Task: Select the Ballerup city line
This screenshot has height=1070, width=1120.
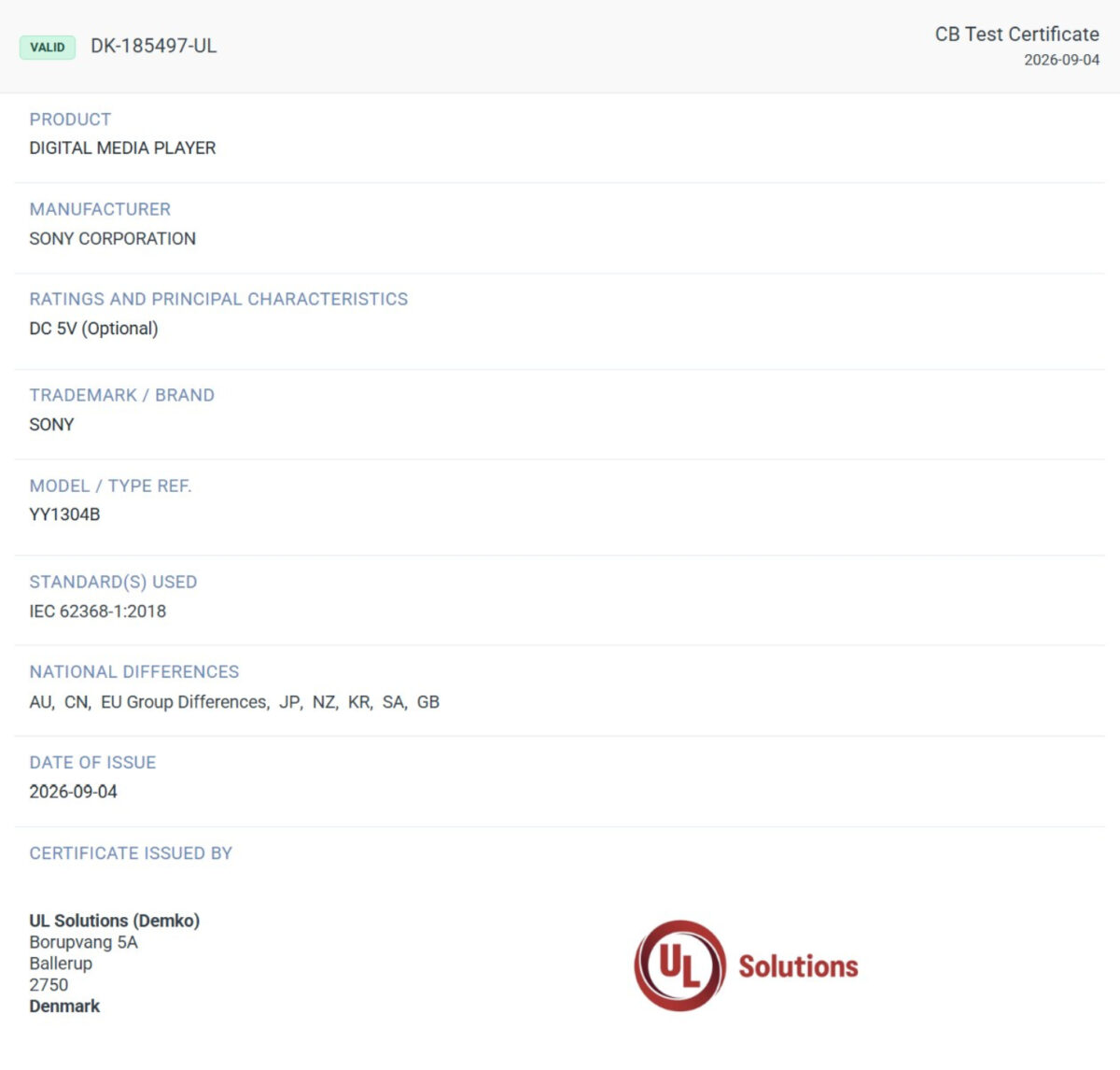Action: (61, 964)
